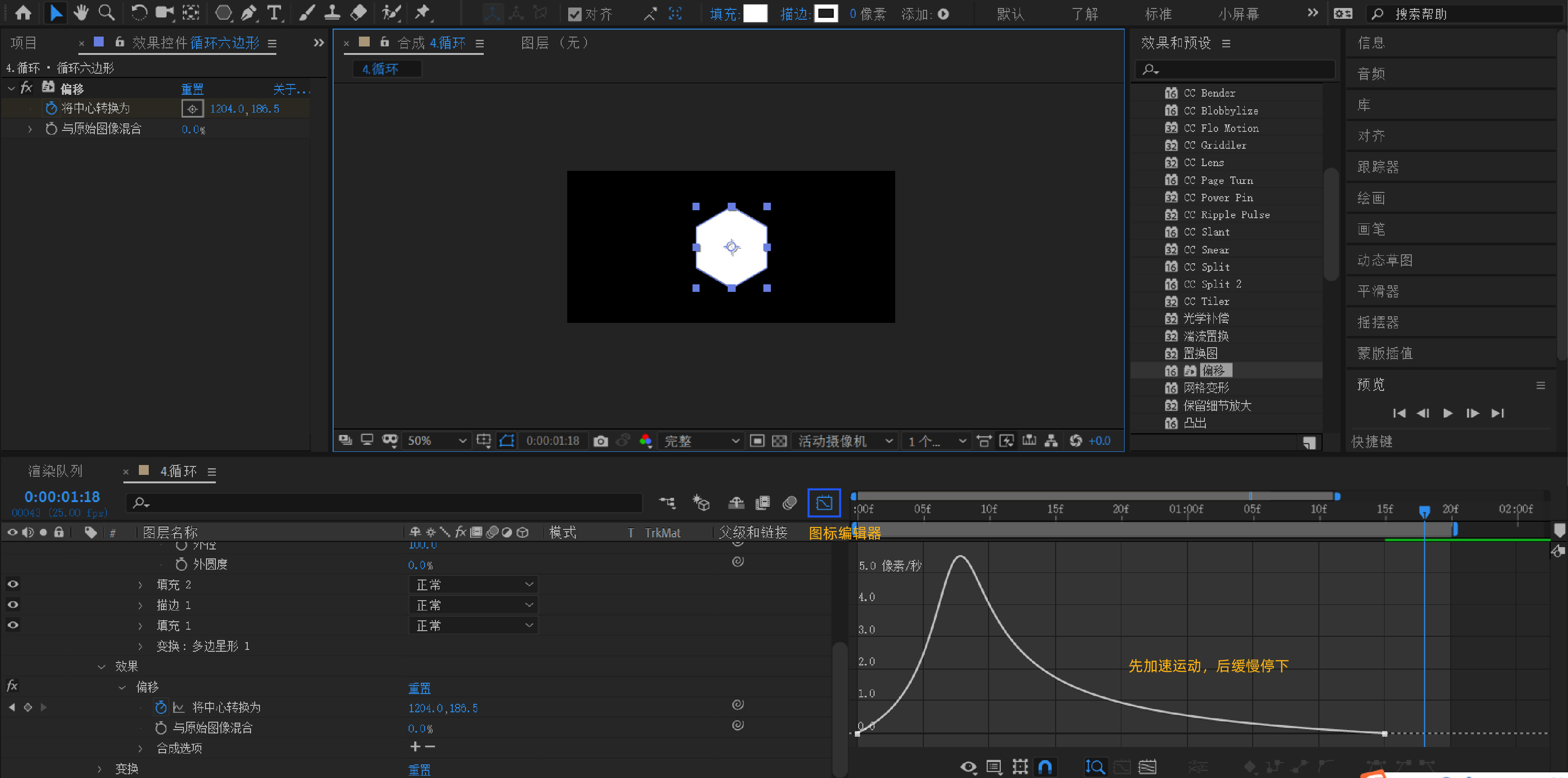Select the Type text tool
The image size is (1568, 778).
tap(274, 13)
